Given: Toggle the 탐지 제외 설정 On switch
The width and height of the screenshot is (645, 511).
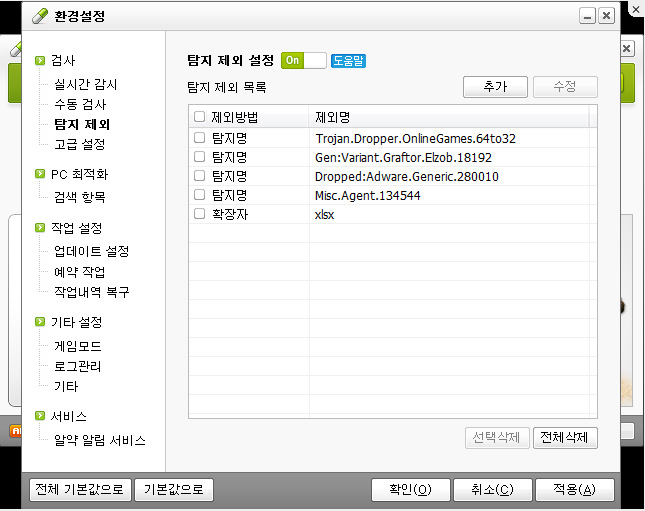Looking at the screenshot, I should (x=304, y=60).
